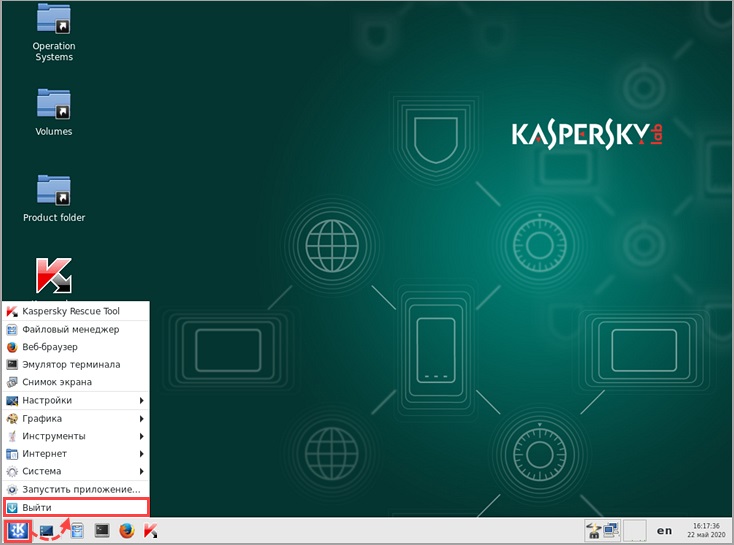Expand the Инструменты submenu
Image resolution: width=734 pixels, height=545 pixels.
(x=76, y=436)
